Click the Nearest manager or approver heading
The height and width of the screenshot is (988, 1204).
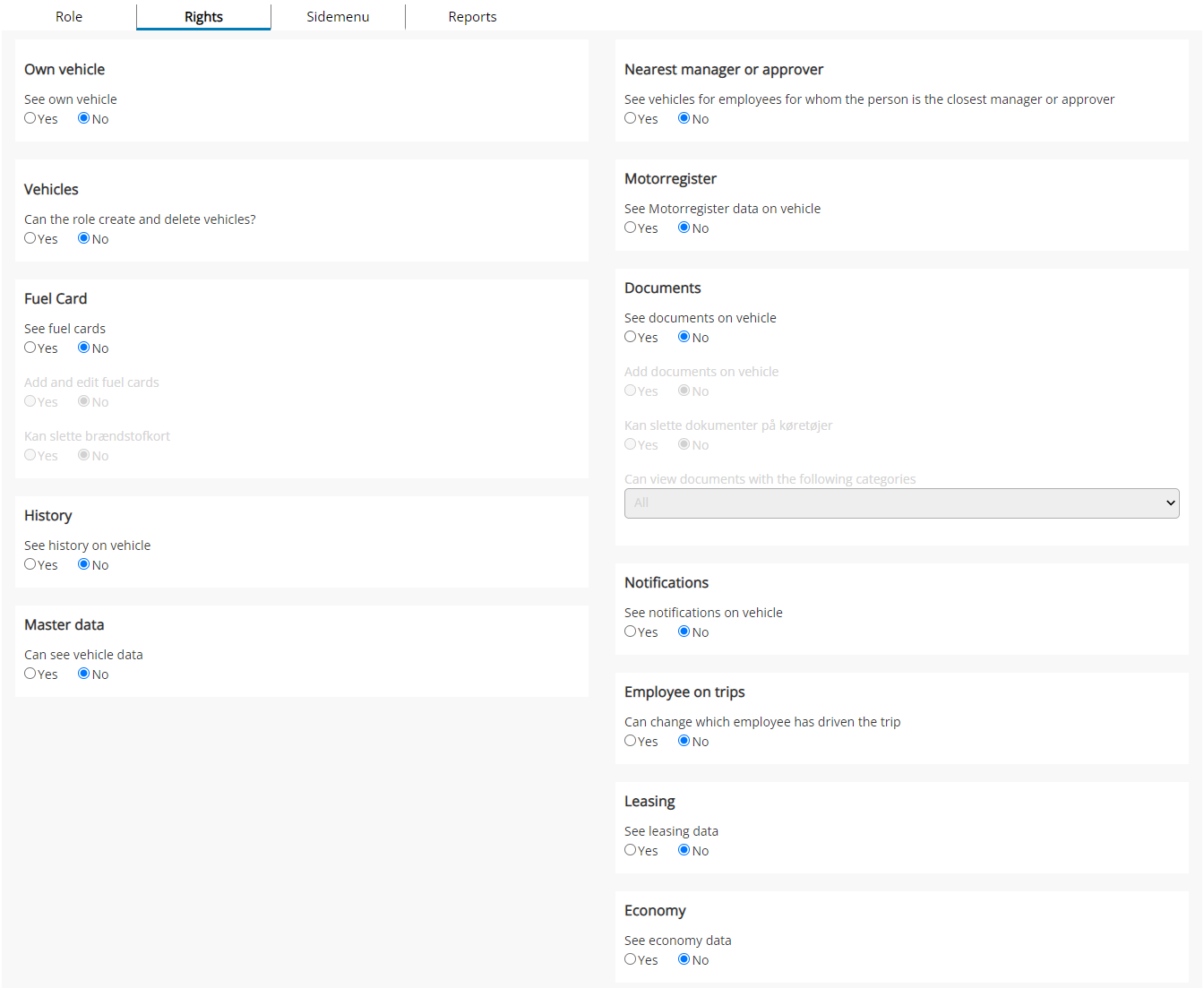point(724,70)
